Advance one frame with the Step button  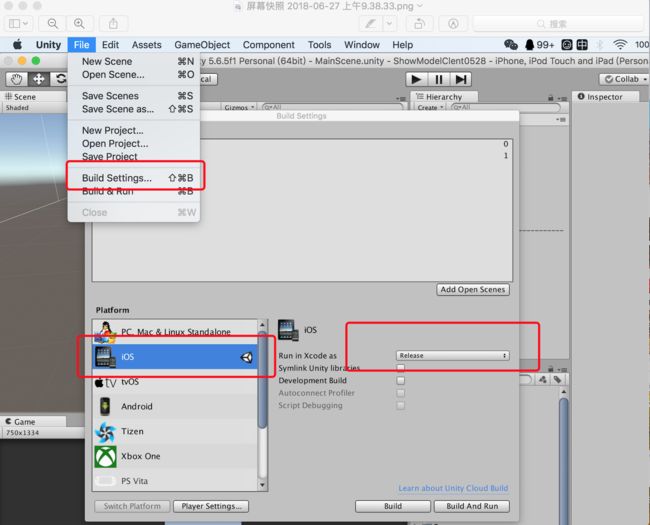461,79
